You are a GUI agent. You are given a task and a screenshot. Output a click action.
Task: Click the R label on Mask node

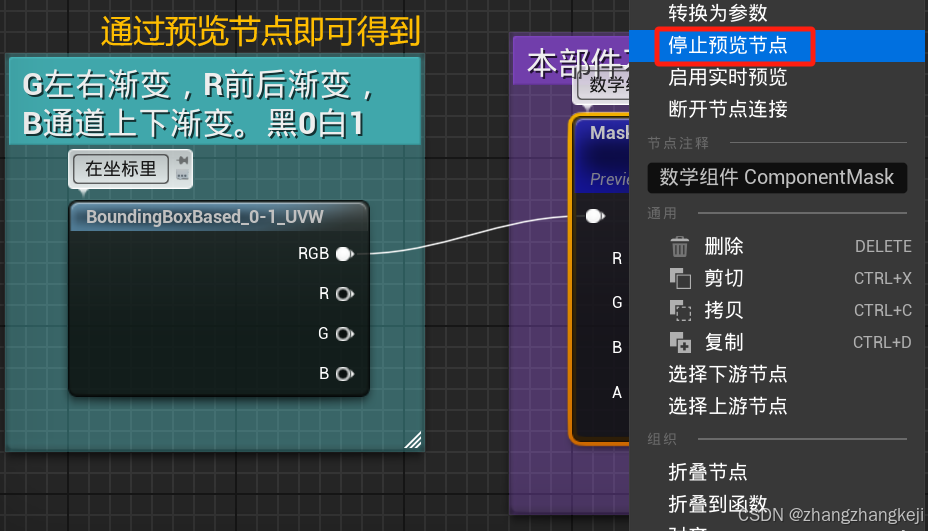tap(617, 259)
